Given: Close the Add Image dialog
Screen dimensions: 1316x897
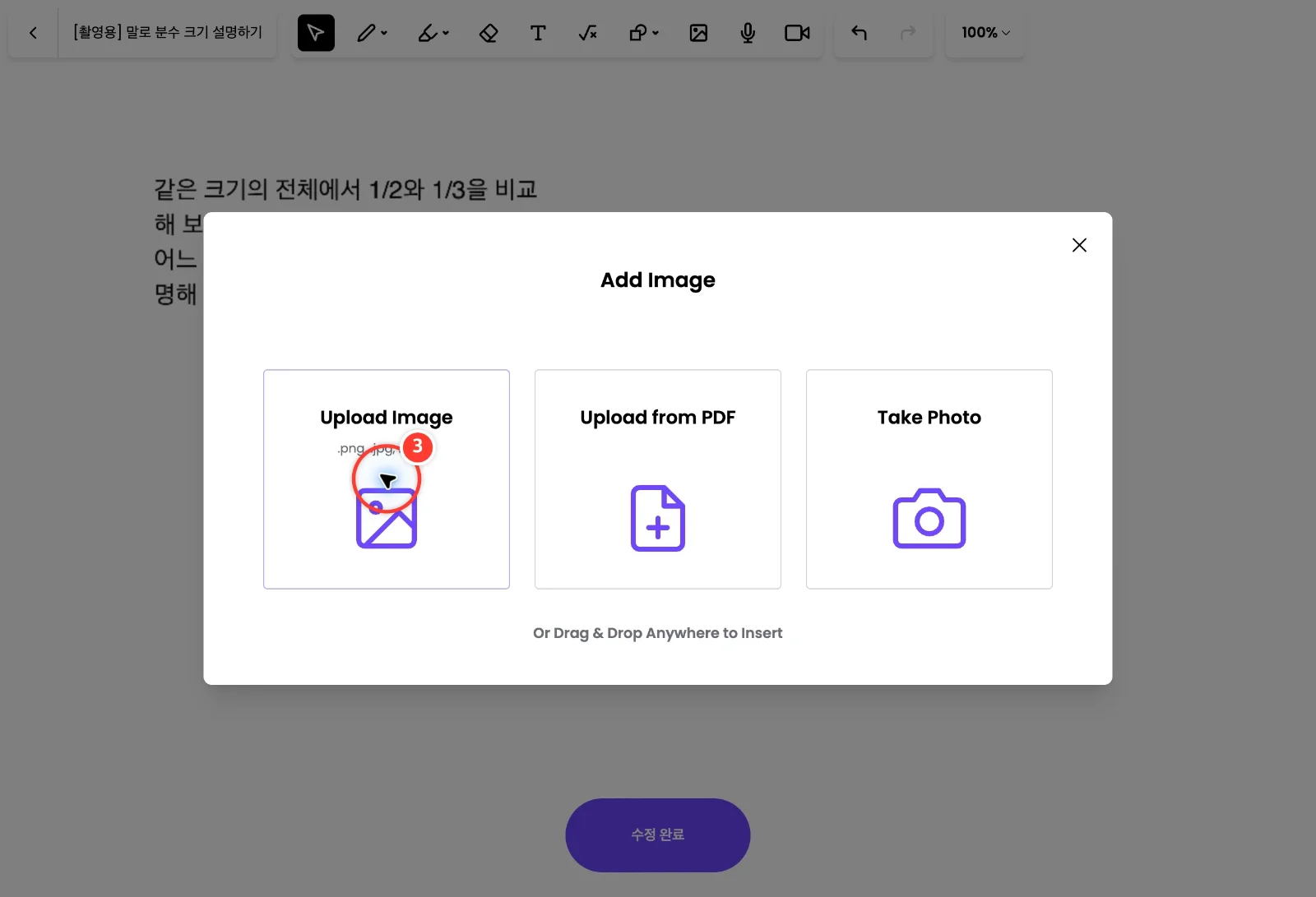Looking at the screenshot, I should (1079, 245).
